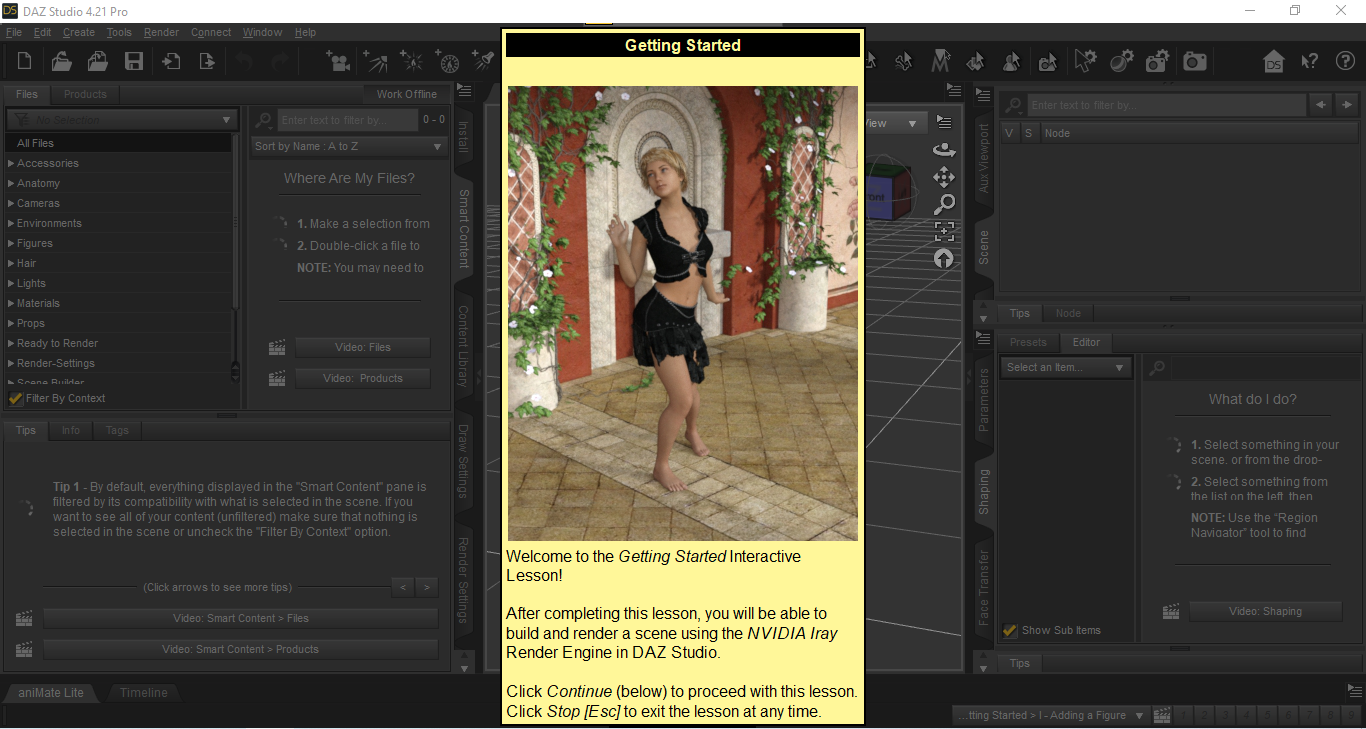Select the viewport orbit rotate icon
The image size is (1366, 729).
click(943, 149)
